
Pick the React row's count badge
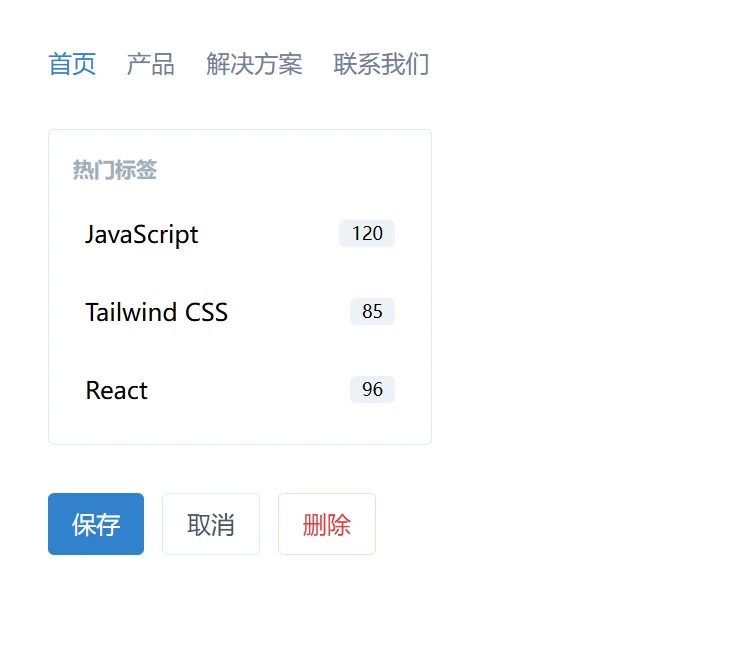[372, 390]
